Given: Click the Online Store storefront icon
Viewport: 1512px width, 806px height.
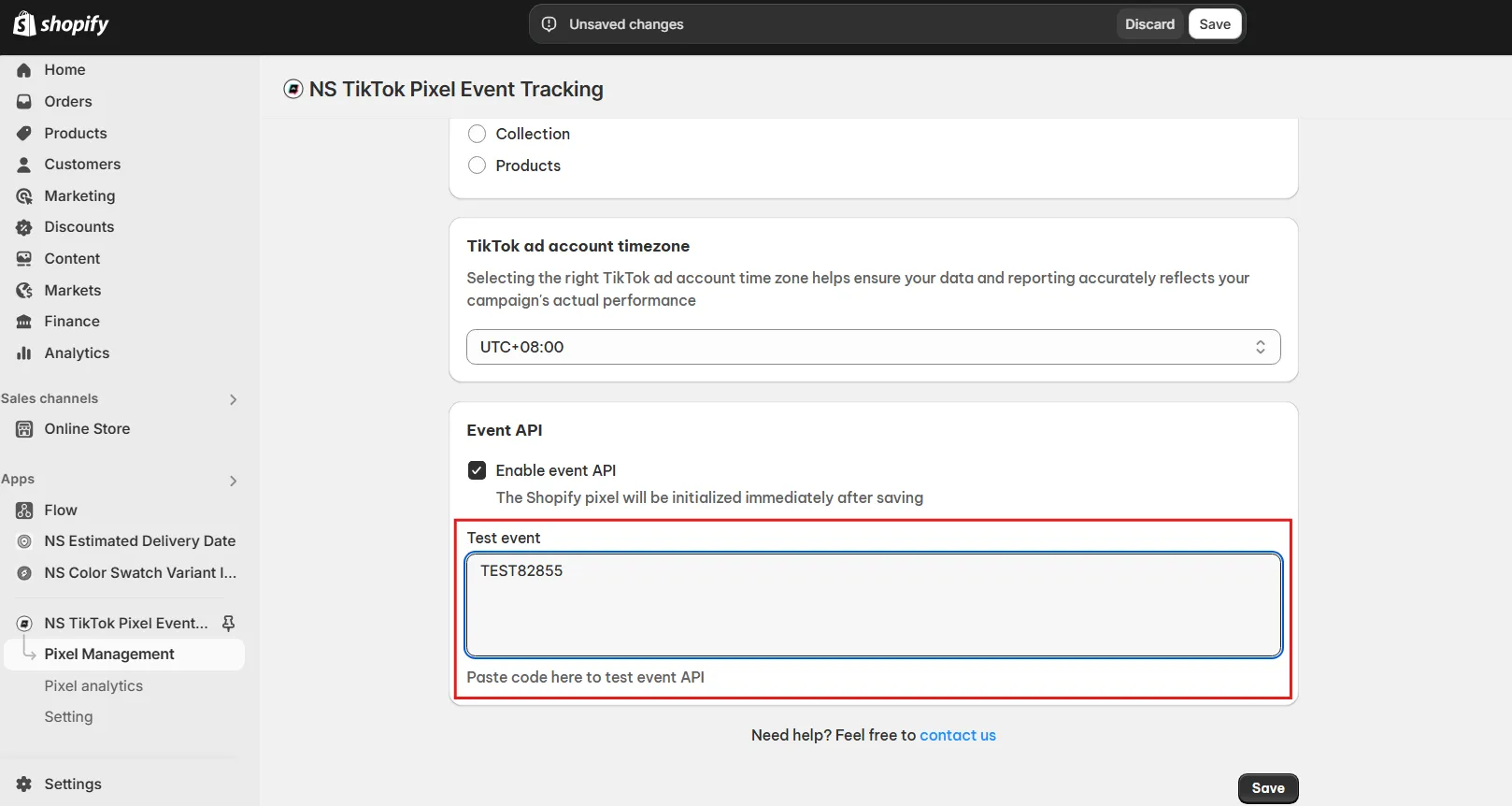Looking at the screenshot, I should [24, 429].
